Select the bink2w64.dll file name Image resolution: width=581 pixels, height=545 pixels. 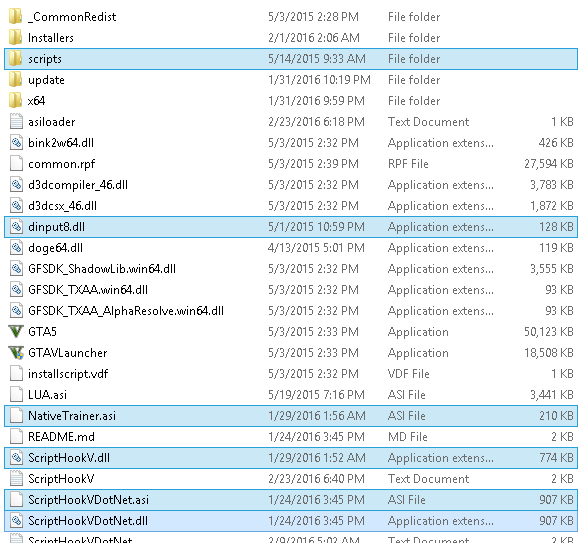click(x=61, y=143)
